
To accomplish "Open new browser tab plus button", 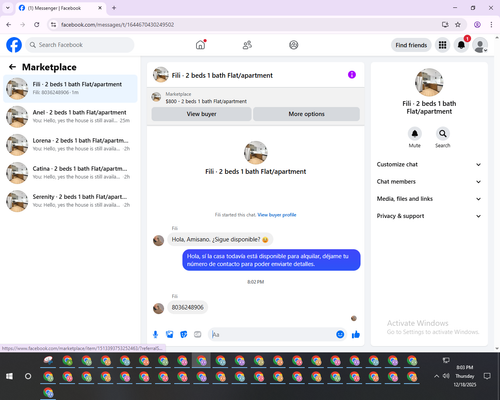I will coord(114,8).
